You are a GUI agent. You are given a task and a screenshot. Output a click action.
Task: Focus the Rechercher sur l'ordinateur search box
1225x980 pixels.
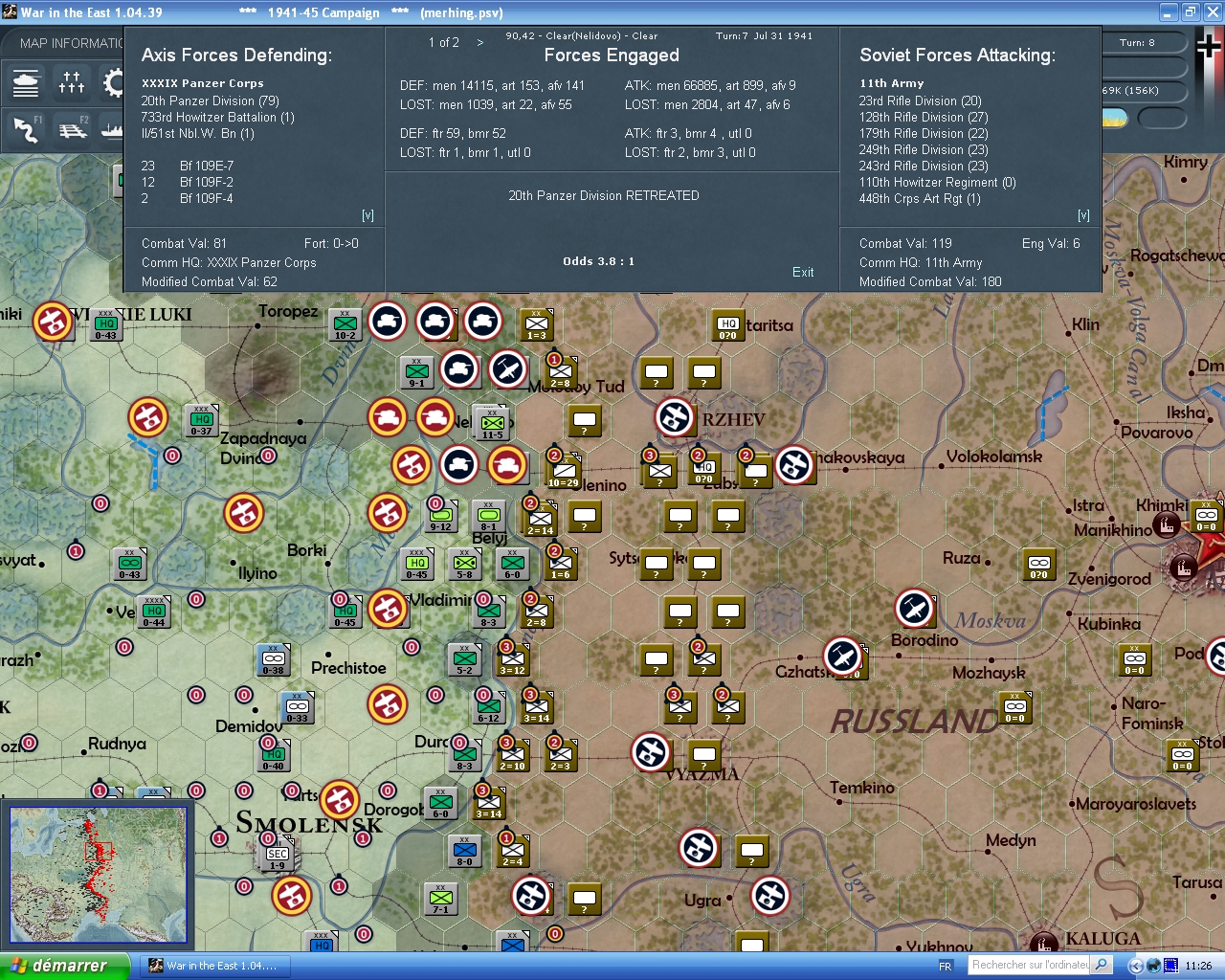tap(1030, 965)
